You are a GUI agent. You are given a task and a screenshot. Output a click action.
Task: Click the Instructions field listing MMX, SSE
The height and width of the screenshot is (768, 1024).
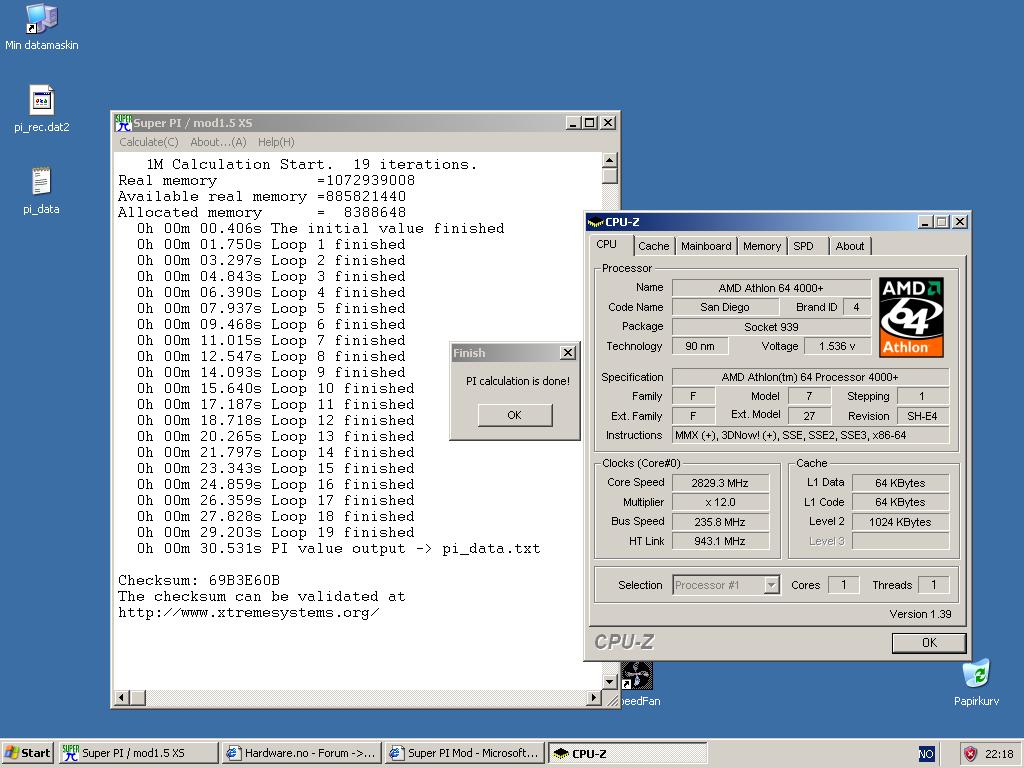pos(810,435)
